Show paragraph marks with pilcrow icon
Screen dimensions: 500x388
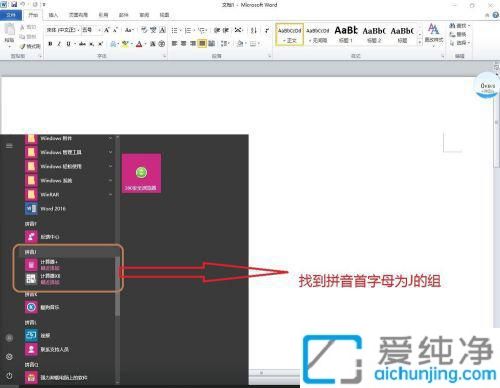[267, 30]
